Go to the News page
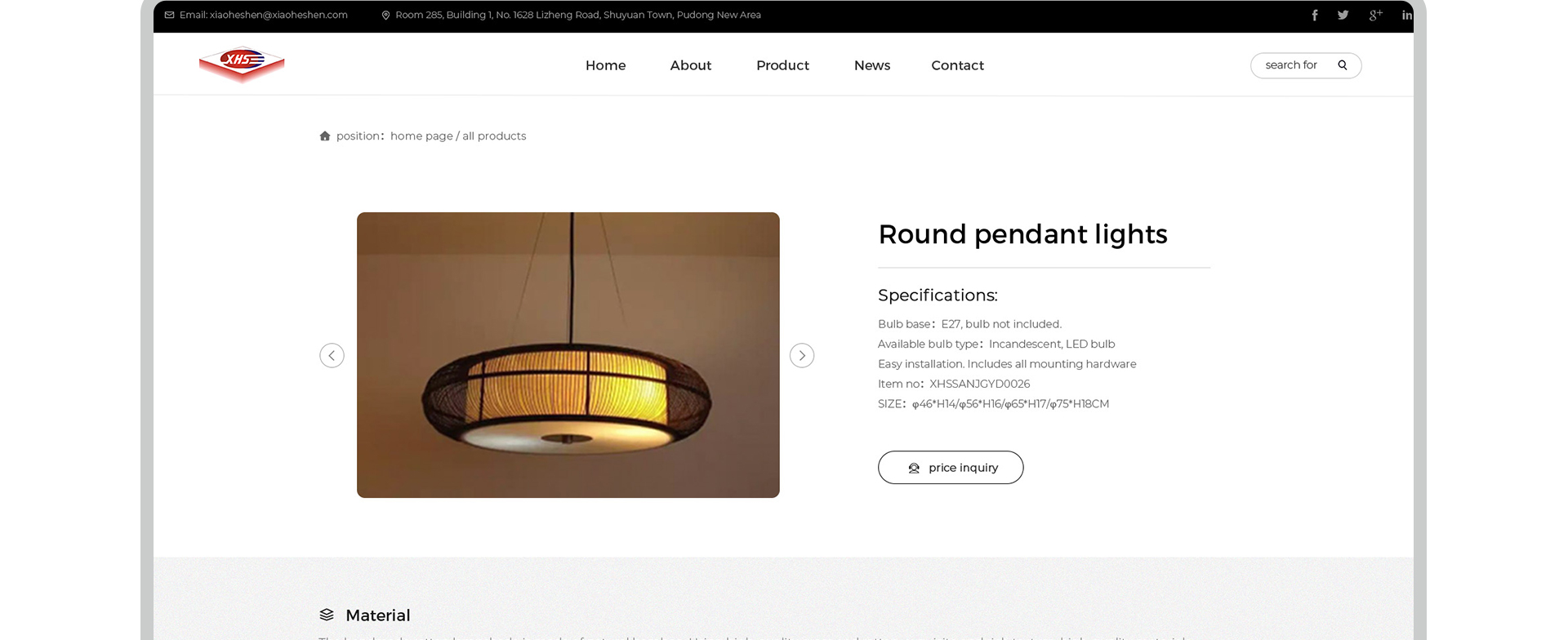This screenshot has width=1568, height=640. 872,65
